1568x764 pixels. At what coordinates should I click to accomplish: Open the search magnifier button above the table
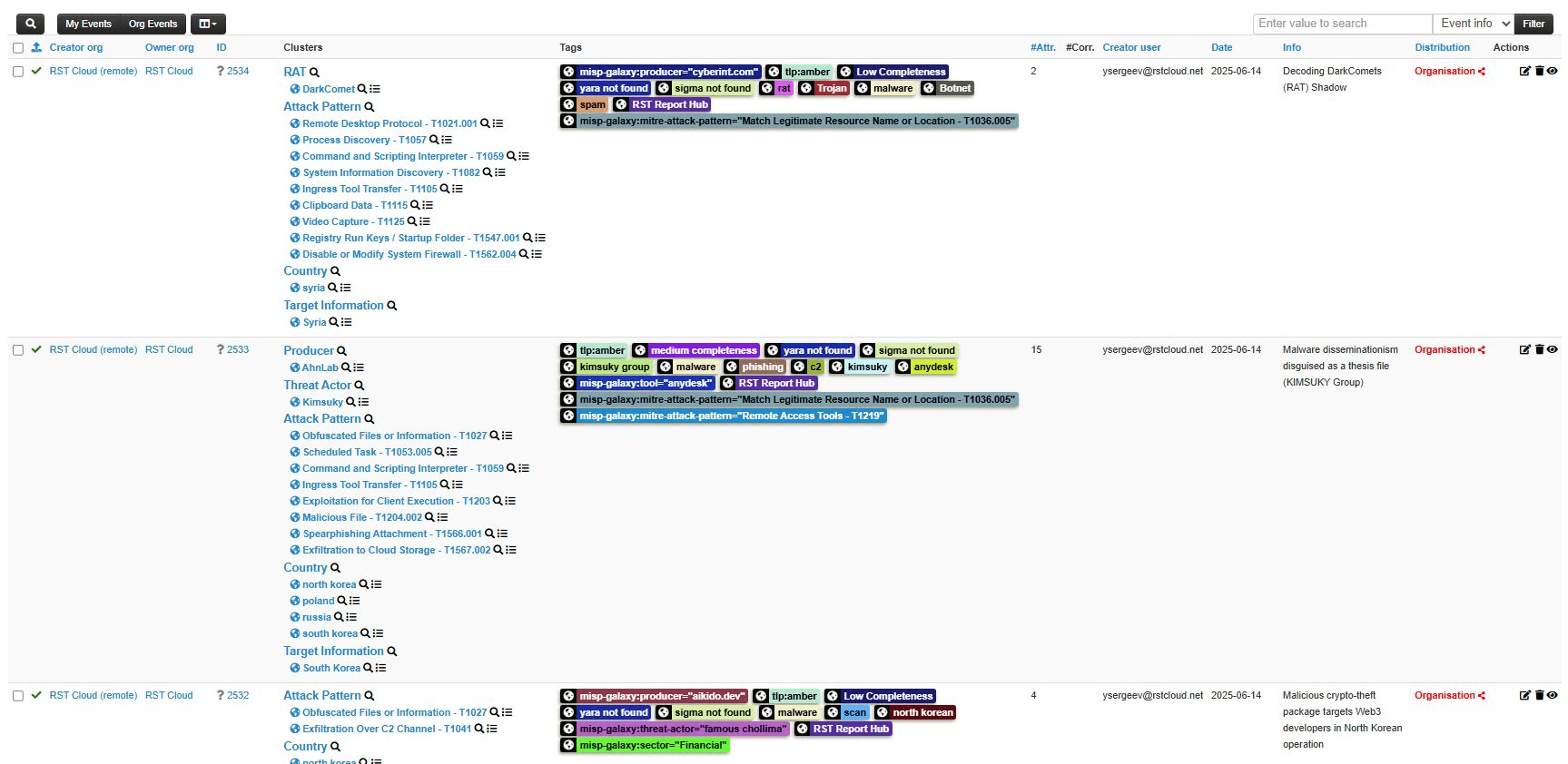30,24
